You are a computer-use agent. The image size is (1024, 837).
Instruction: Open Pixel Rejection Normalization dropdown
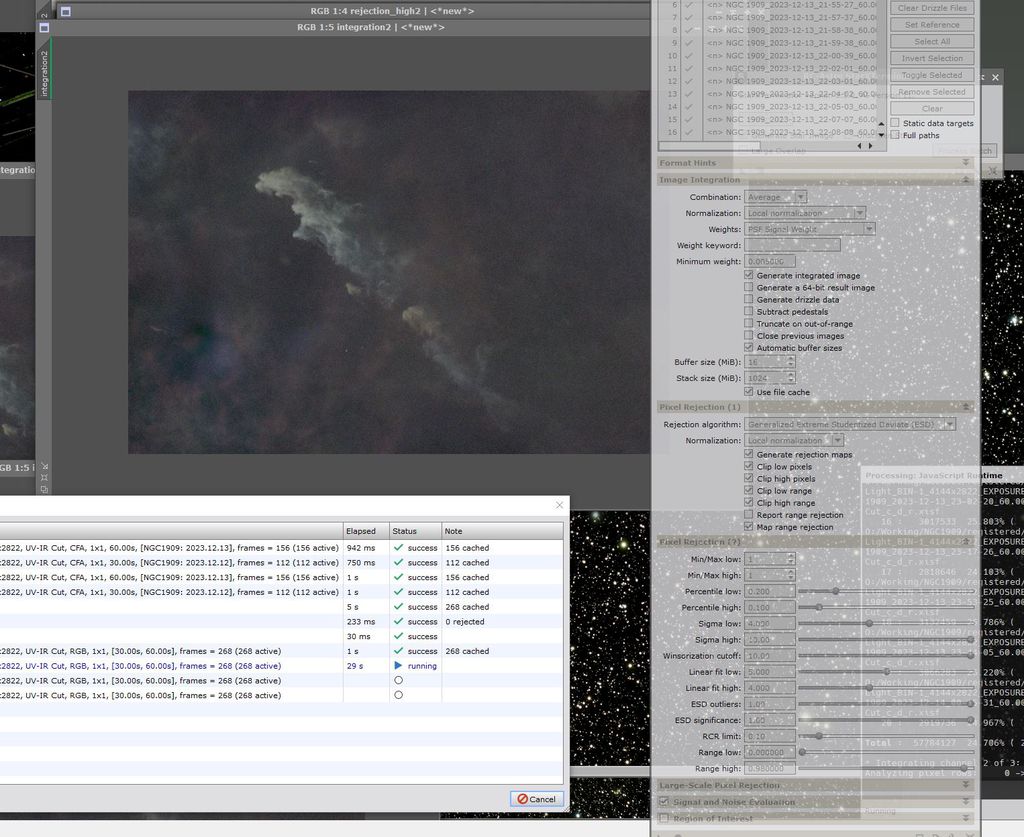pos(793,441)
